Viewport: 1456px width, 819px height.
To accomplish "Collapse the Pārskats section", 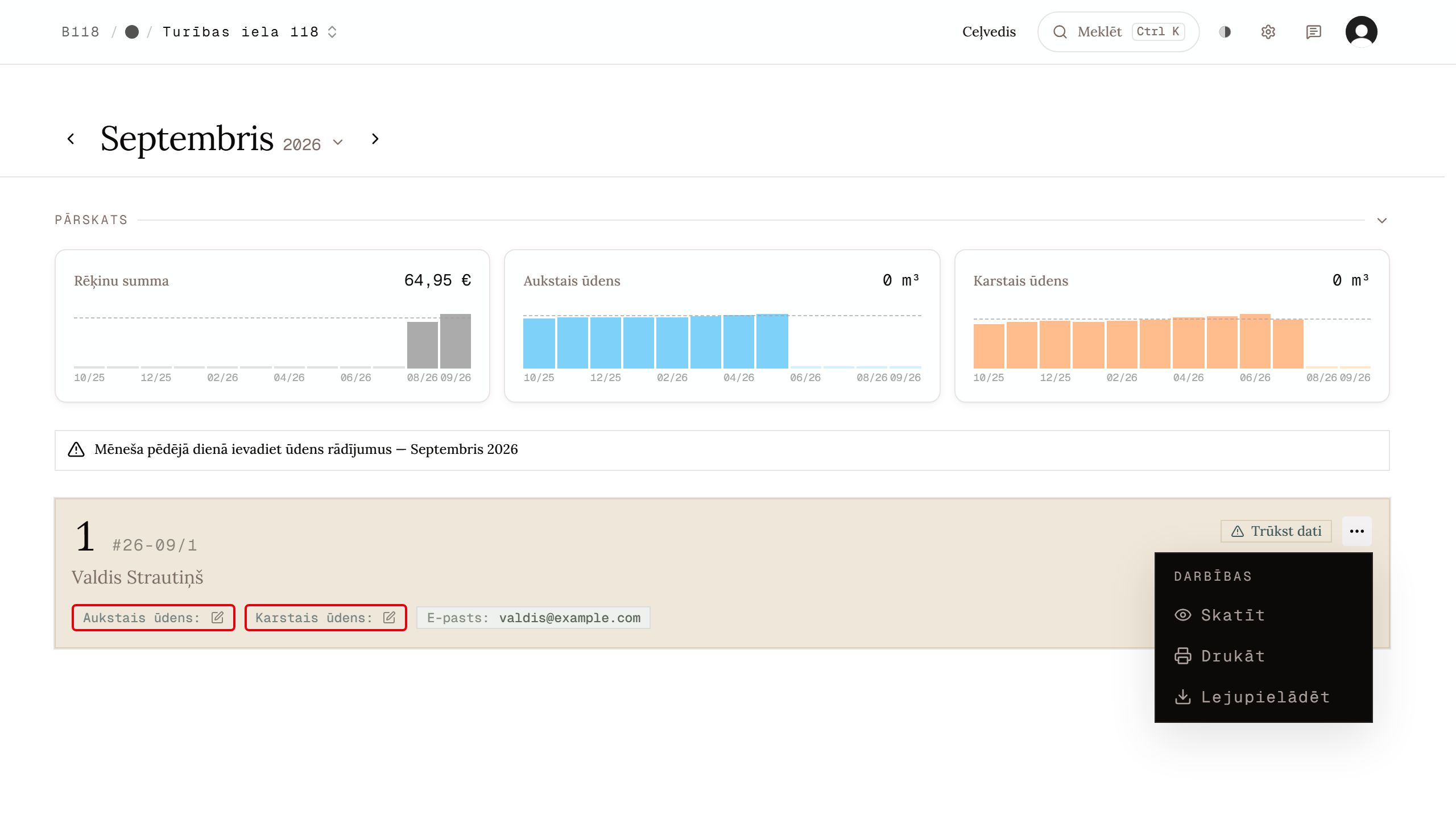I will tap(1382, 221).
